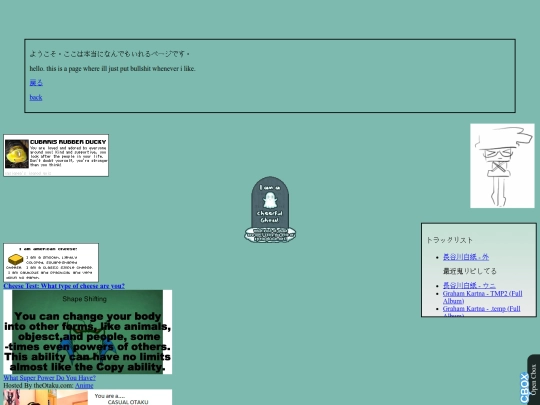Open the sketched character drawing image

coord(502,166)
